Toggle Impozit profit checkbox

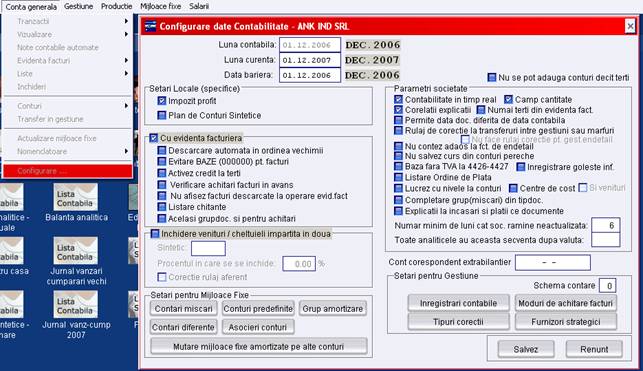tap(162, 101)
